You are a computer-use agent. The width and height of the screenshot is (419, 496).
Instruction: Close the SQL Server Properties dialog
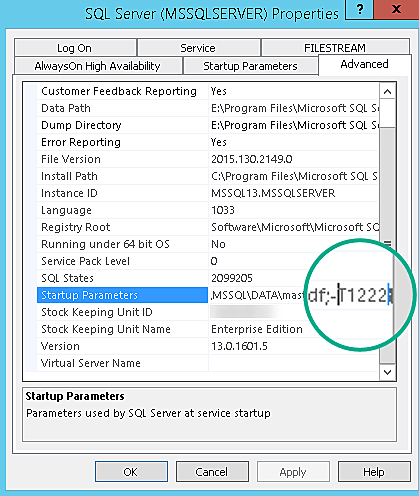tap(396, 9)
